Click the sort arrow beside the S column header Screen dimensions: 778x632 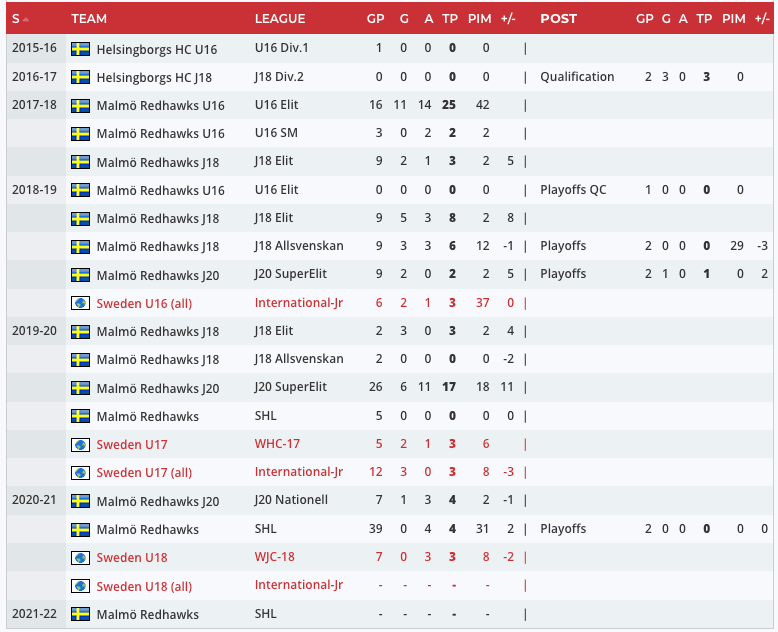[x=24, y=19]
